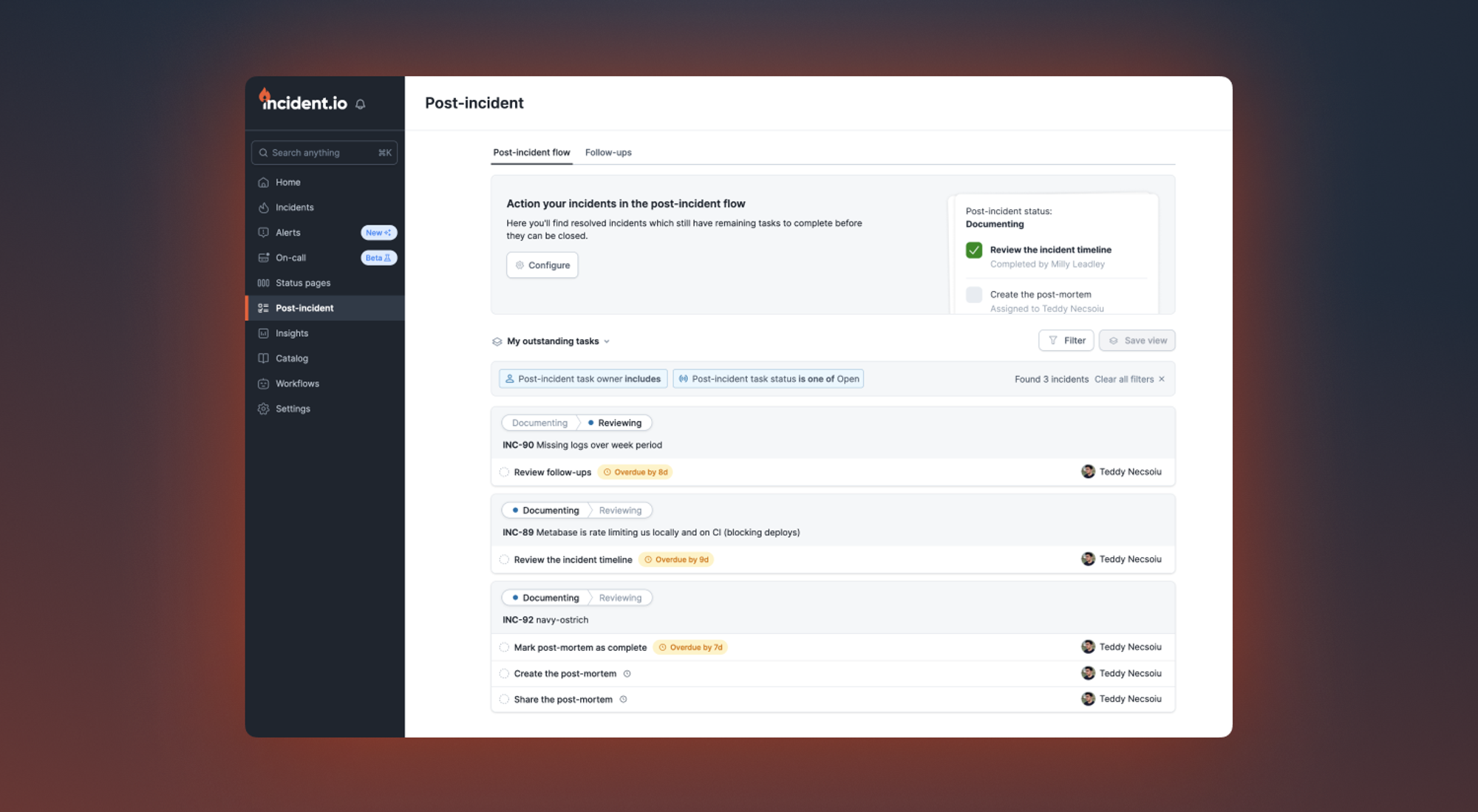Click the Settings gear icon

pyautogui.click(x=263, y=409)
